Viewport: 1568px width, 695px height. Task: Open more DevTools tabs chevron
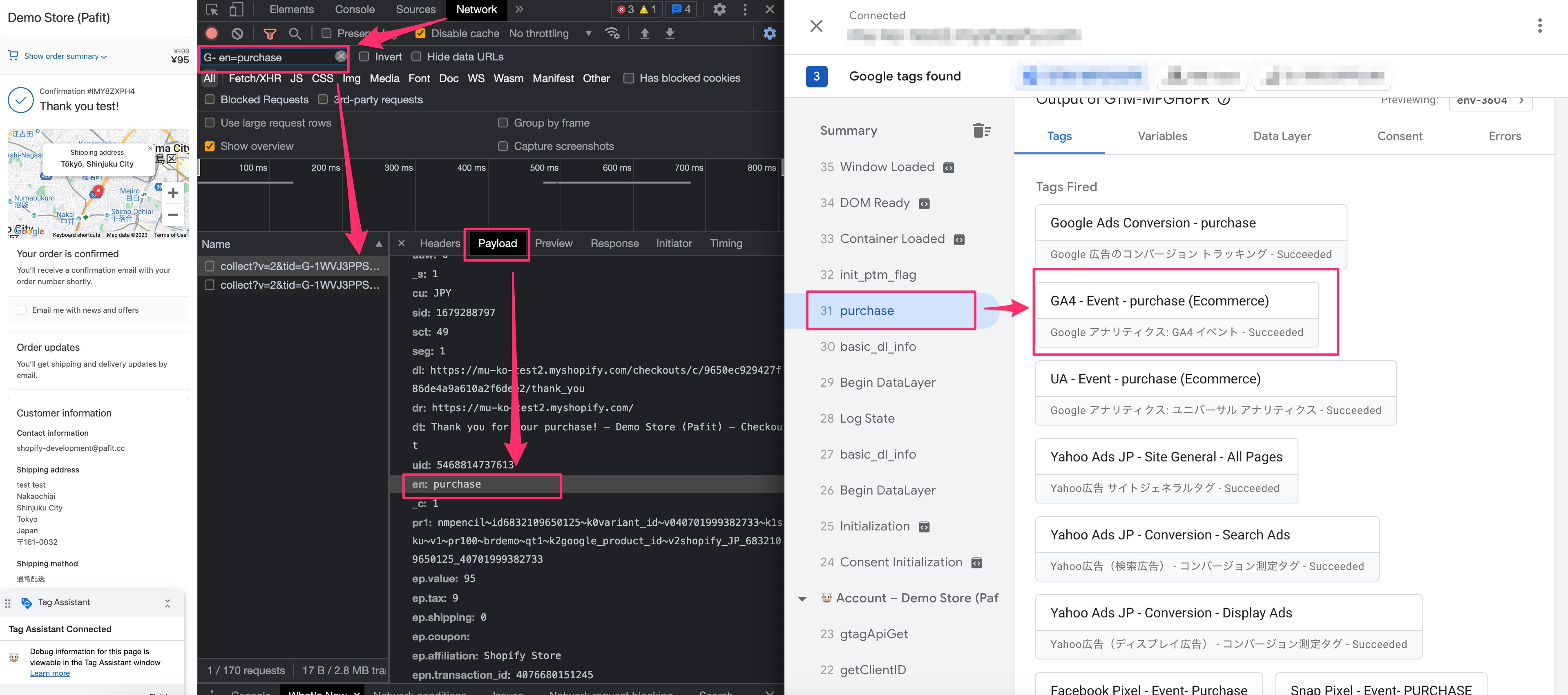(519, 9)
